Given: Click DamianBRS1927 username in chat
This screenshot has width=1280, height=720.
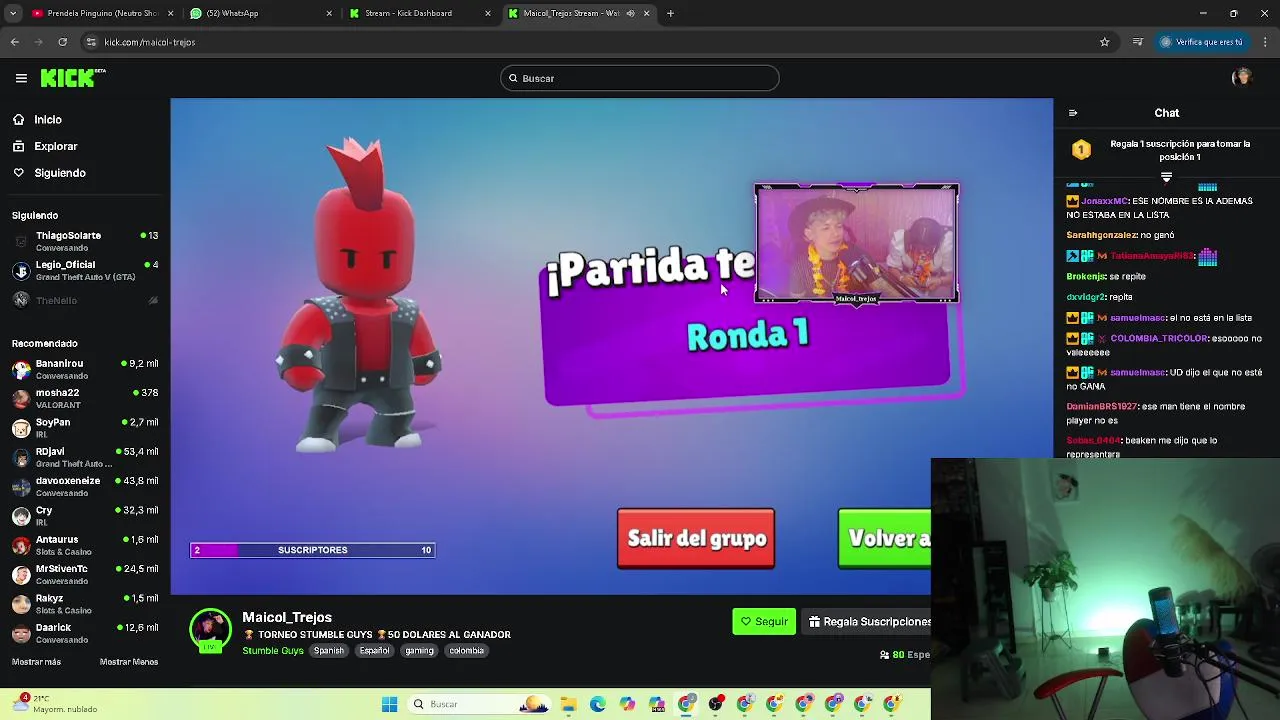Looking at the screenshot, I should 1102,407.
